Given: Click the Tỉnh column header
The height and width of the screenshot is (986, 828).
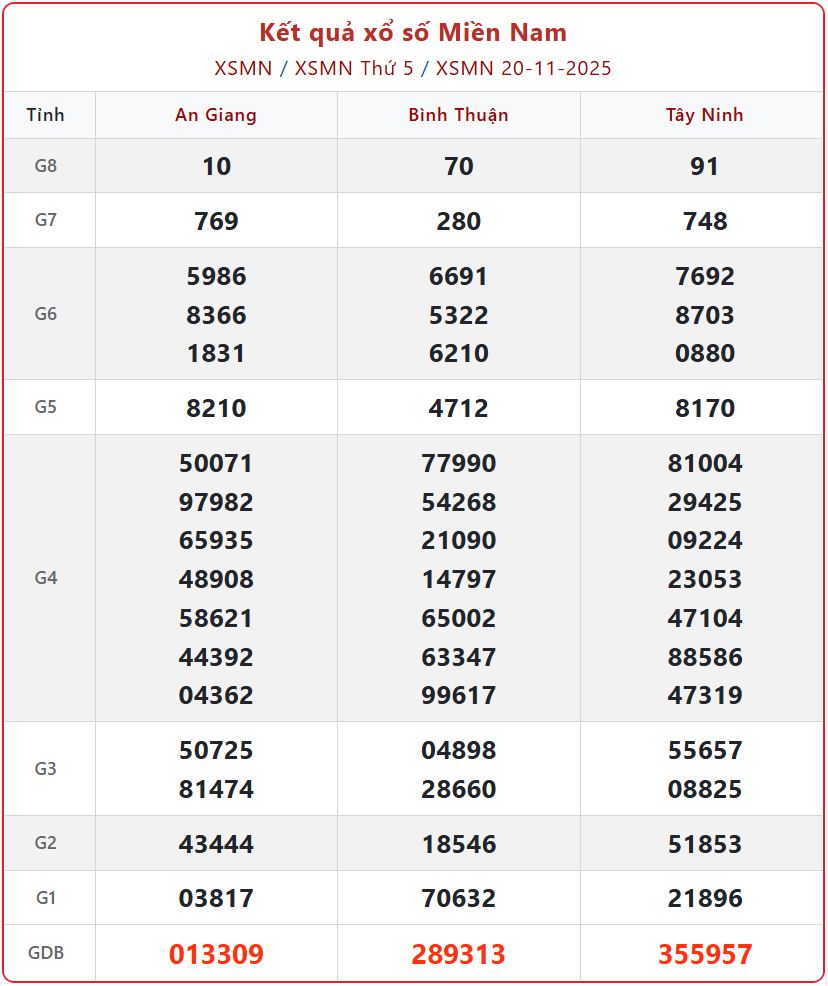Looking at the screenshot, I should 46,115.
